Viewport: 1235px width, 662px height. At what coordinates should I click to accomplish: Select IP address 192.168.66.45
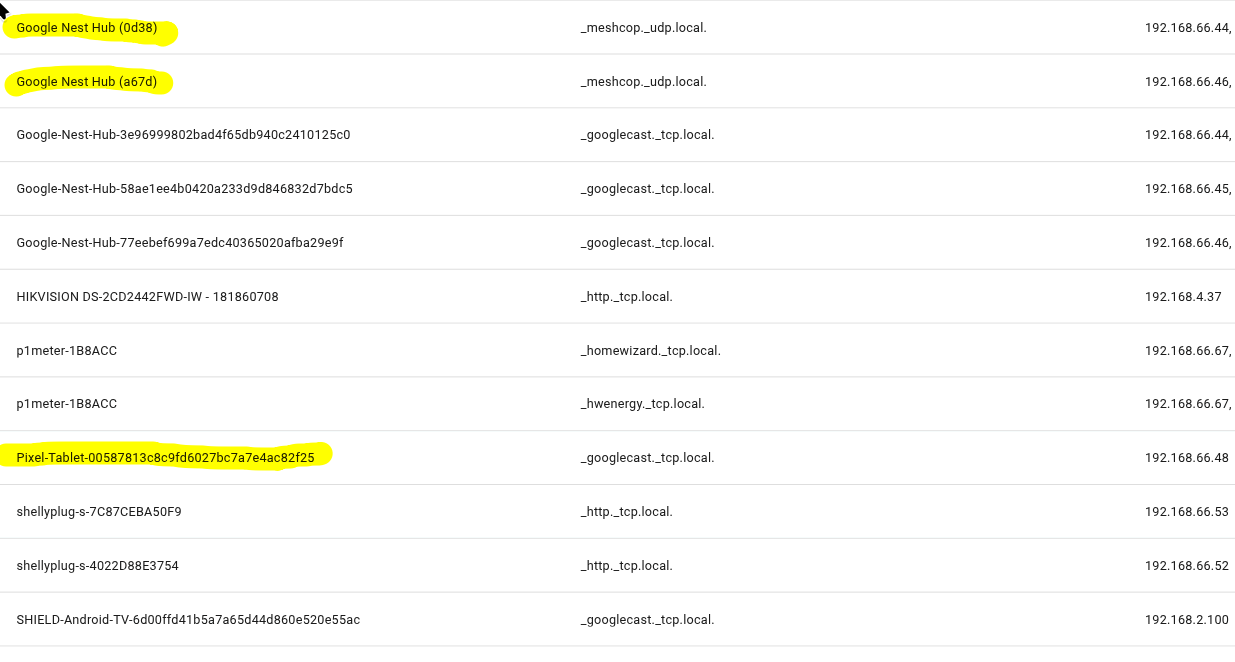click(x=1187, y=189)
